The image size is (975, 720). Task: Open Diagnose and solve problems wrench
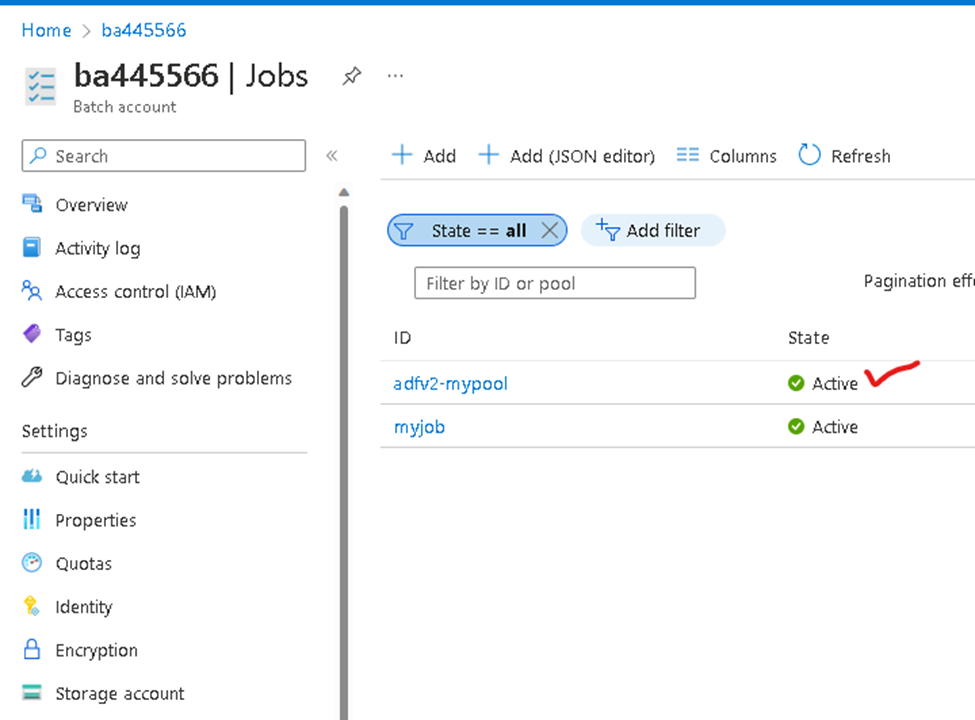(32, 377)
